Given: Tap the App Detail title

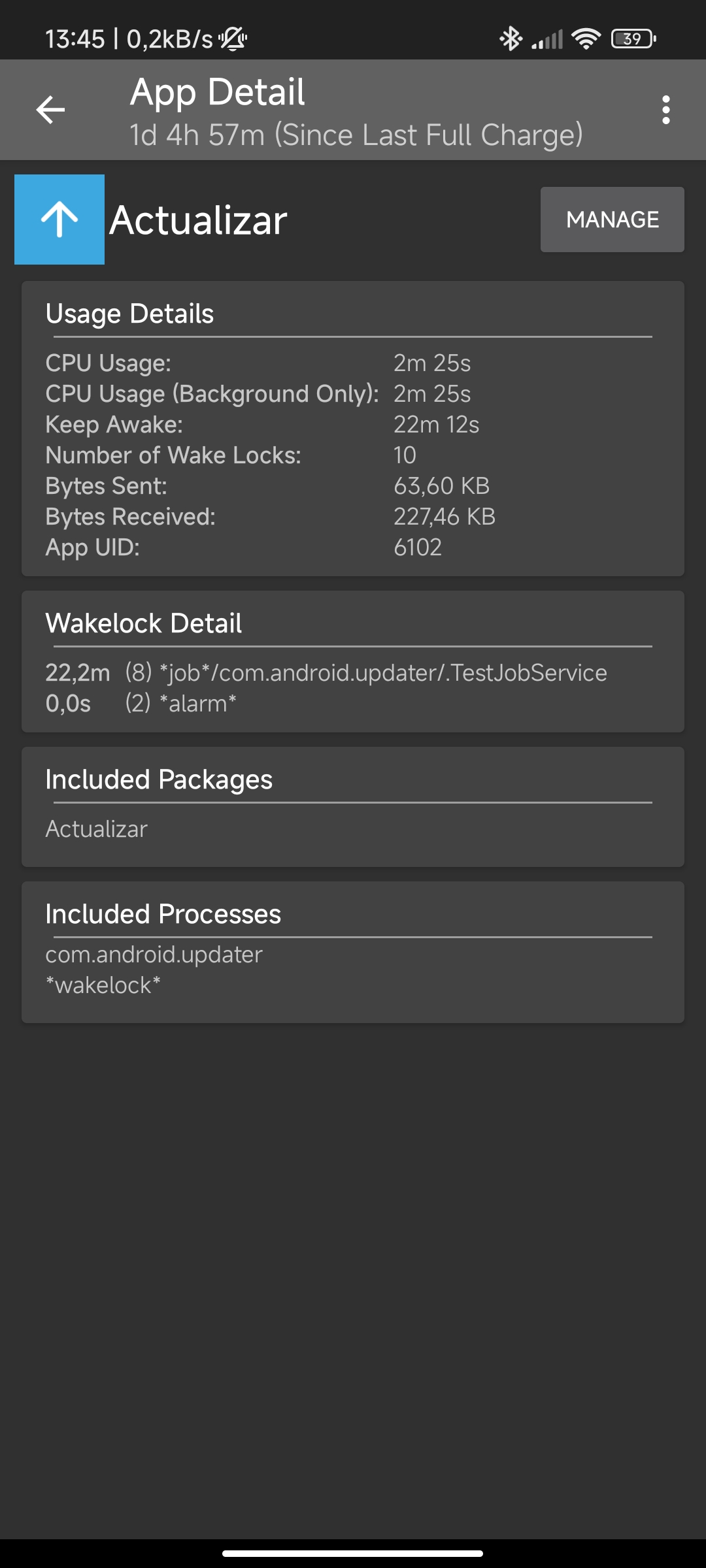Looking at the screenshot, I should (217, 91).
